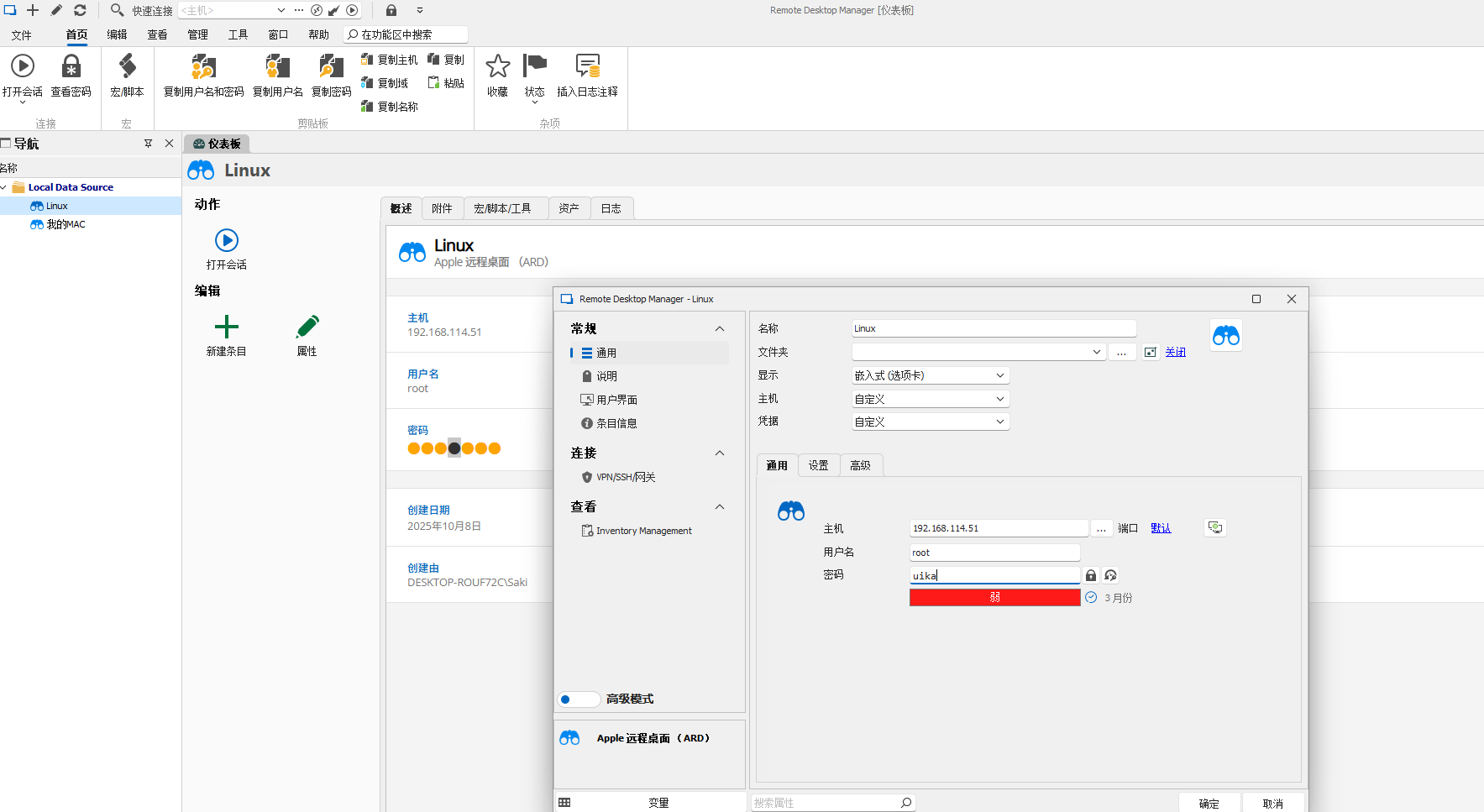Click the 复制密码 key icon
Image resolution: width=1484 pixels, height=812 pixels.
click(332, 66)
